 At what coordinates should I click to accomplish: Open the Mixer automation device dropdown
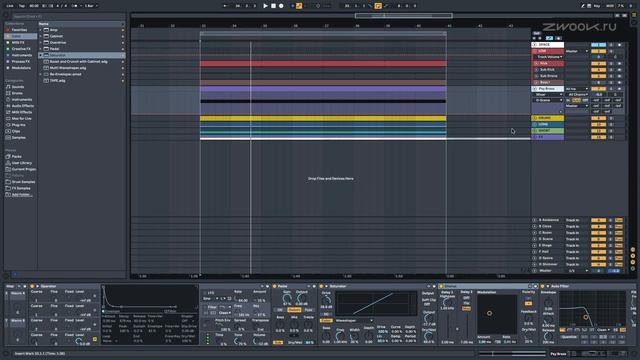pyautogui.click(x=548, y=94)
